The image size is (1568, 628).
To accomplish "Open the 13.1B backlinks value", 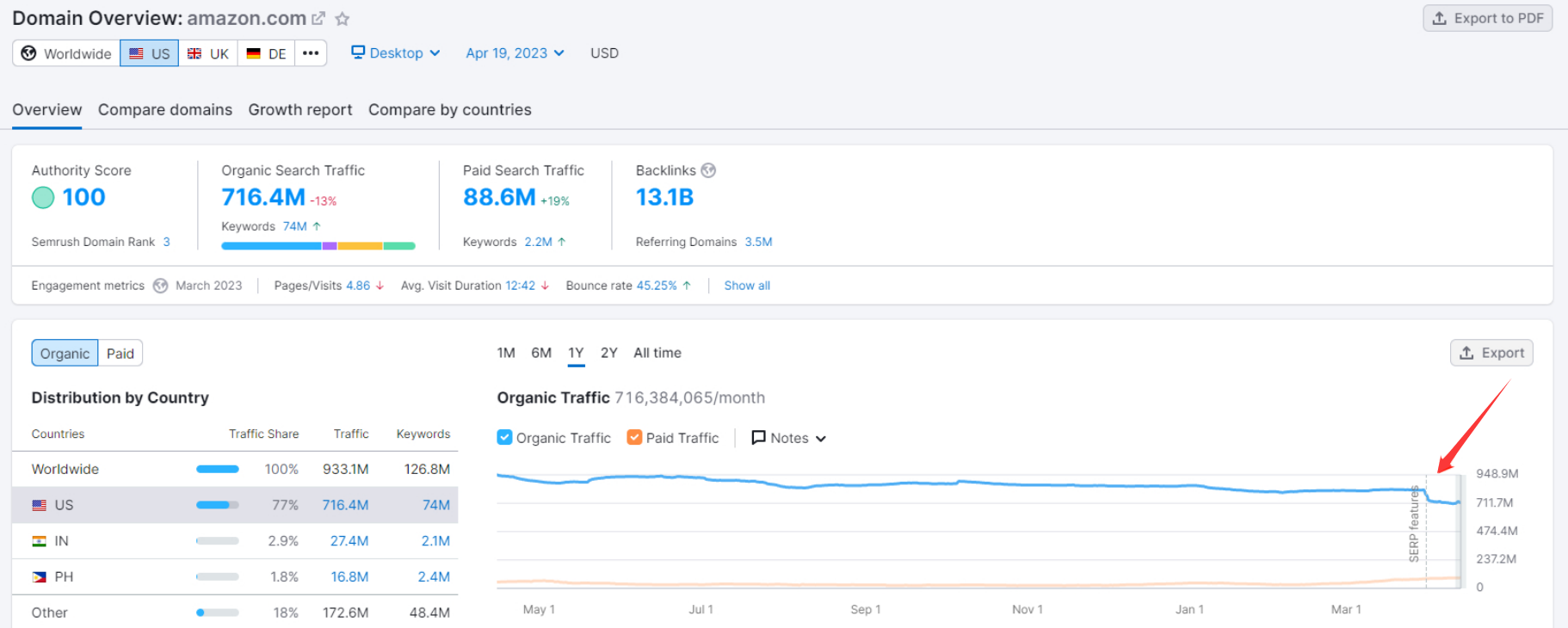I will 664,197.
